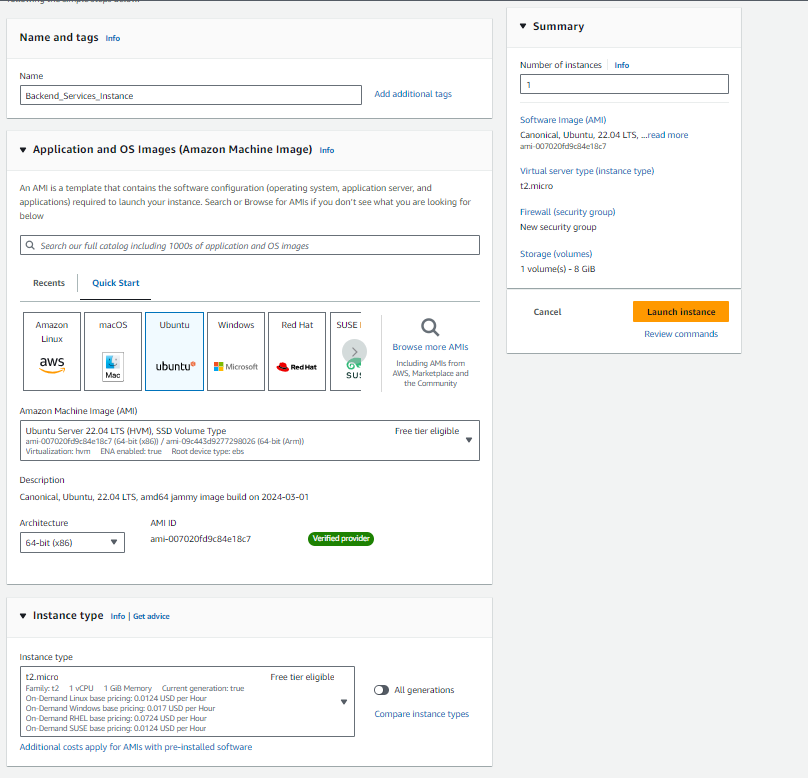This screenshot has width=808, height=778.
Task: Open Info link next to Name and tags
Action: [x=112, y=38]
